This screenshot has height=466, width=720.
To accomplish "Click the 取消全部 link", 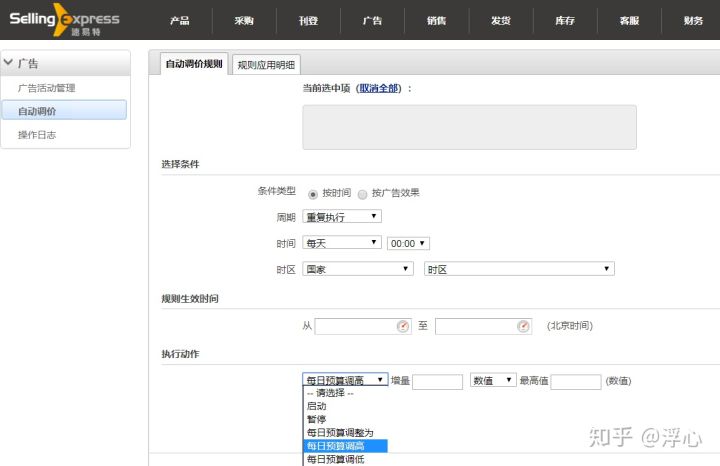I will 380,88.
